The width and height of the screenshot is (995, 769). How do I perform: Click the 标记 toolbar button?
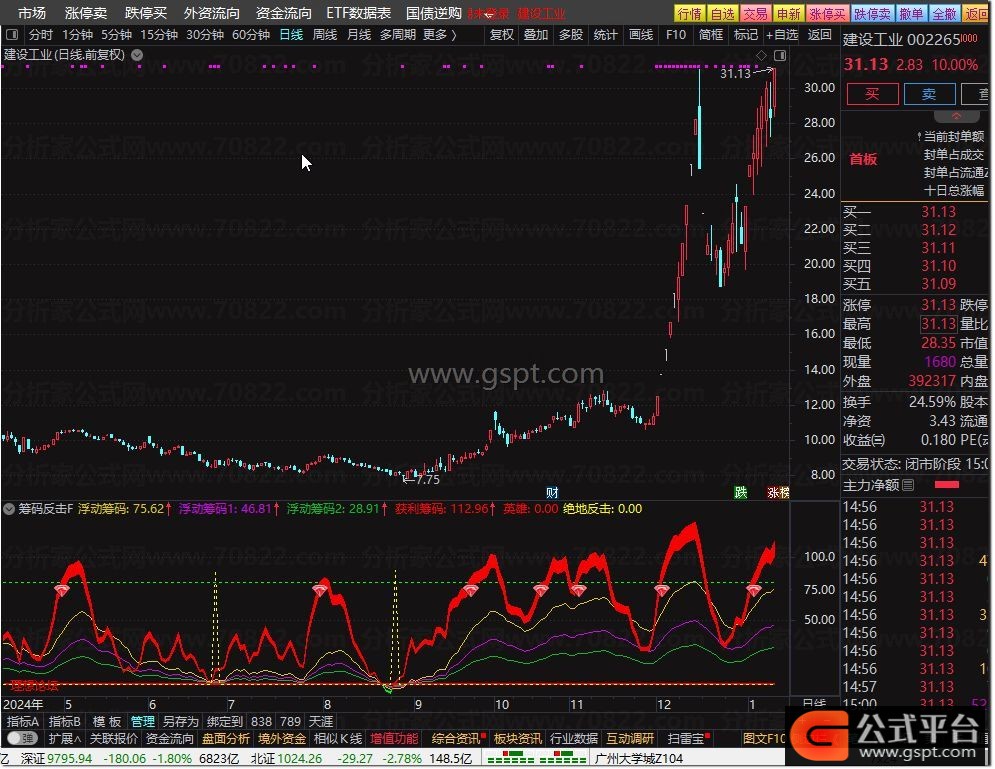746,35
